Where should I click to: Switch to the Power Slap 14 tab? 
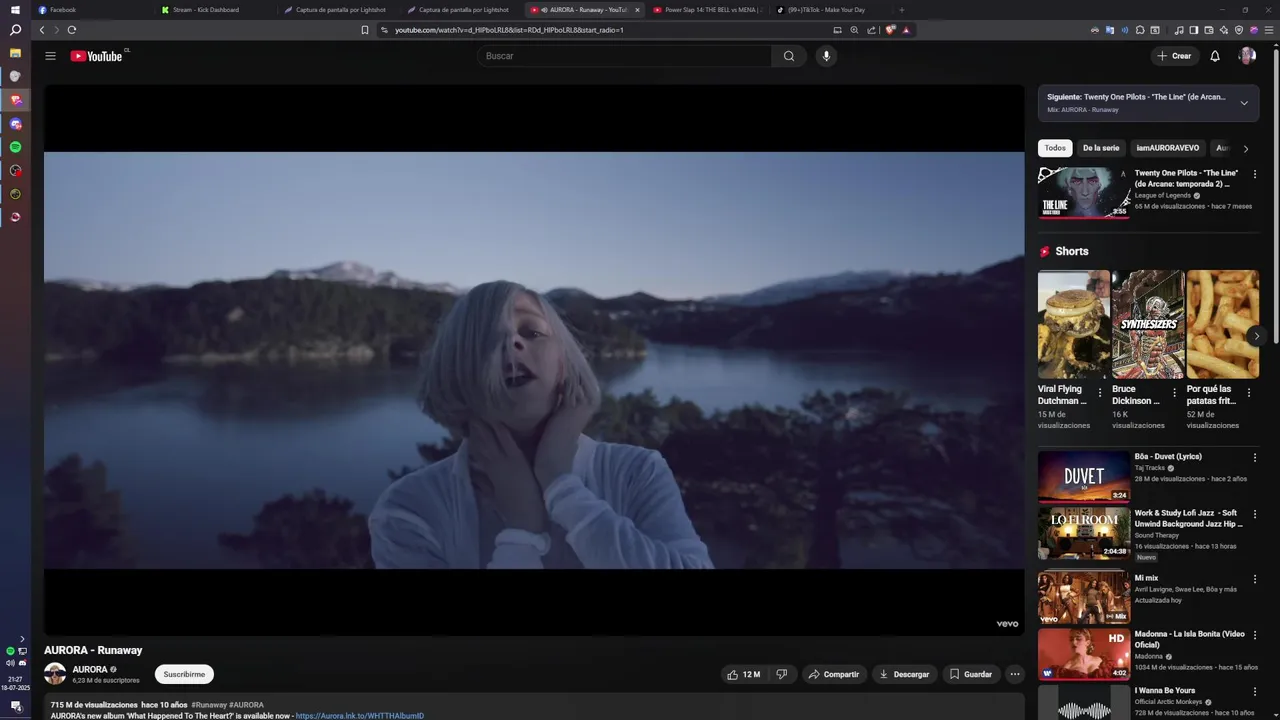coord(708,10)
